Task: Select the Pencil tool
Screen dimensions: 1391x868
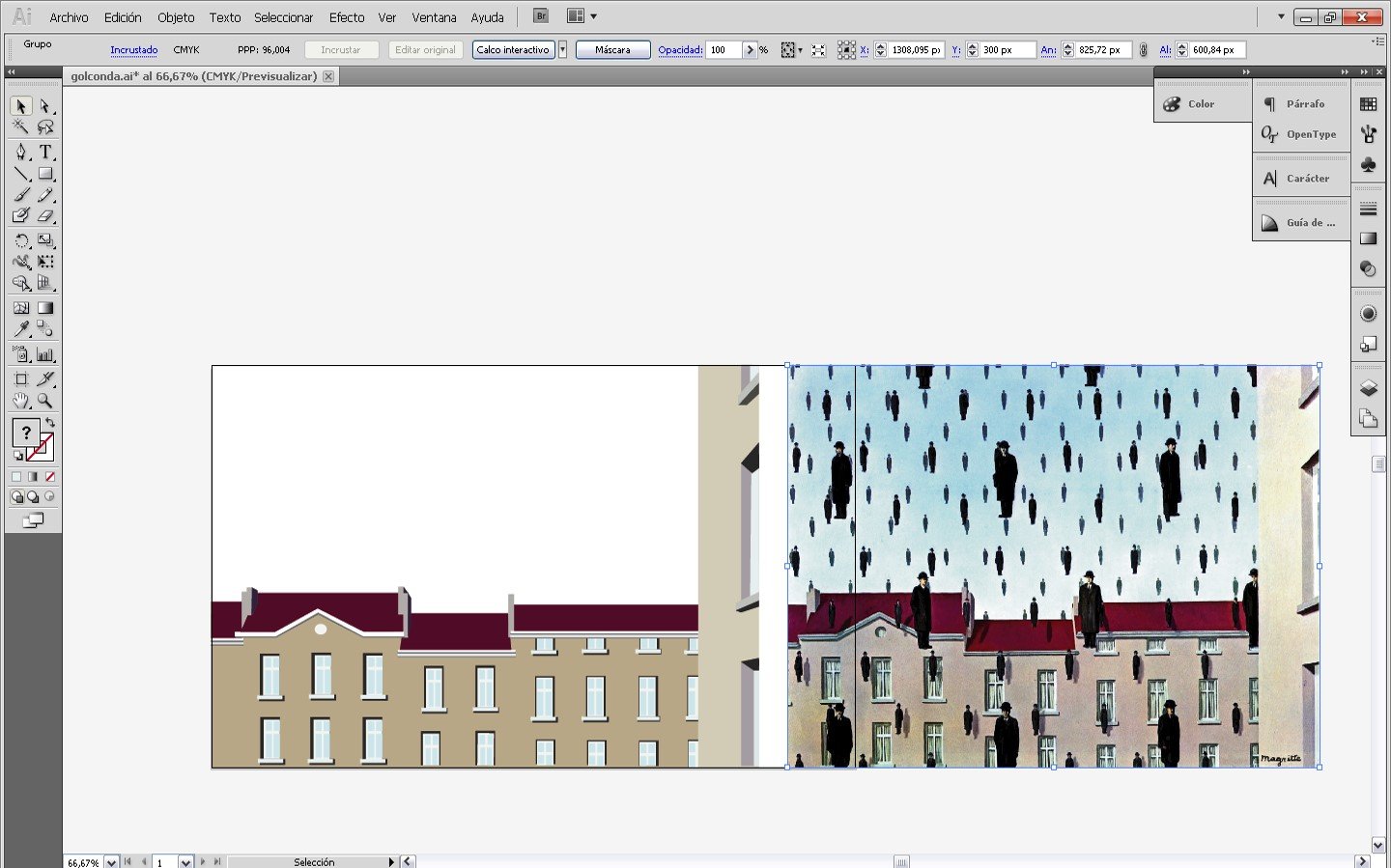Action: [45, 195]
